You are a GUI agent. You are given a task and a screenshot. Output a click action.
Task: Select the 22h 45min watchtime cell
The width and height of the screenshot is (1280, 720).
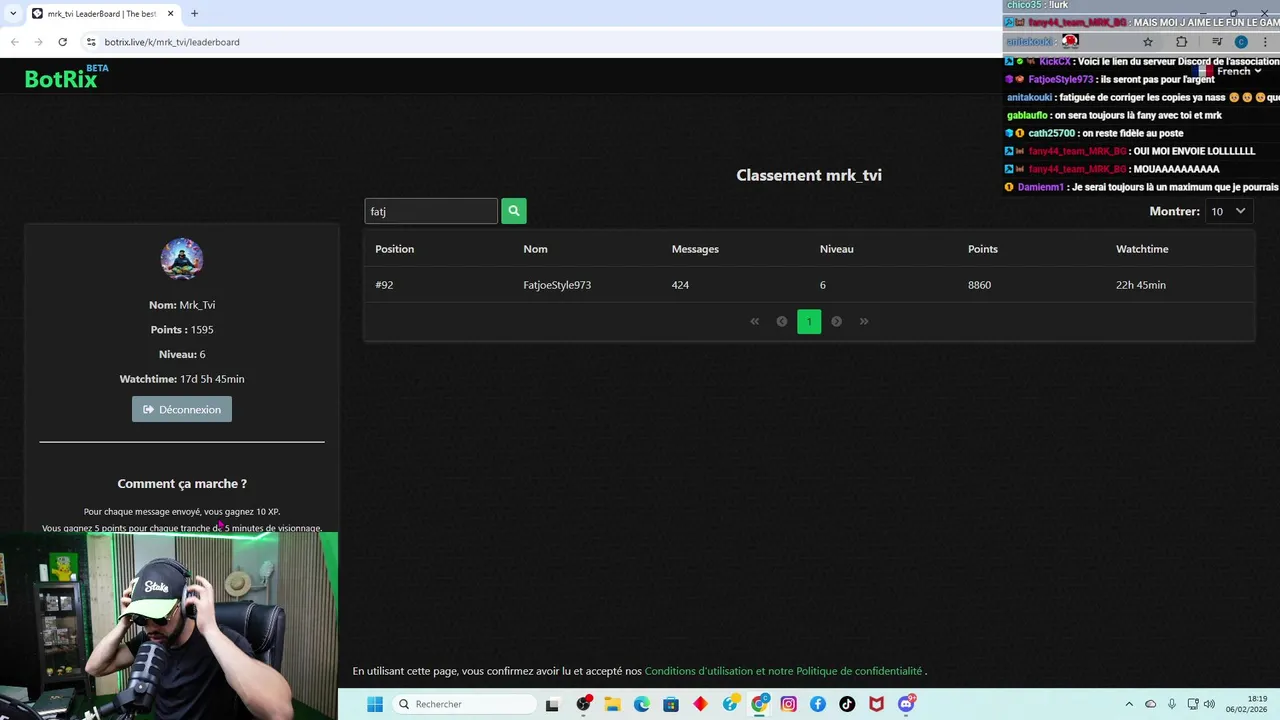(1141, 285)
